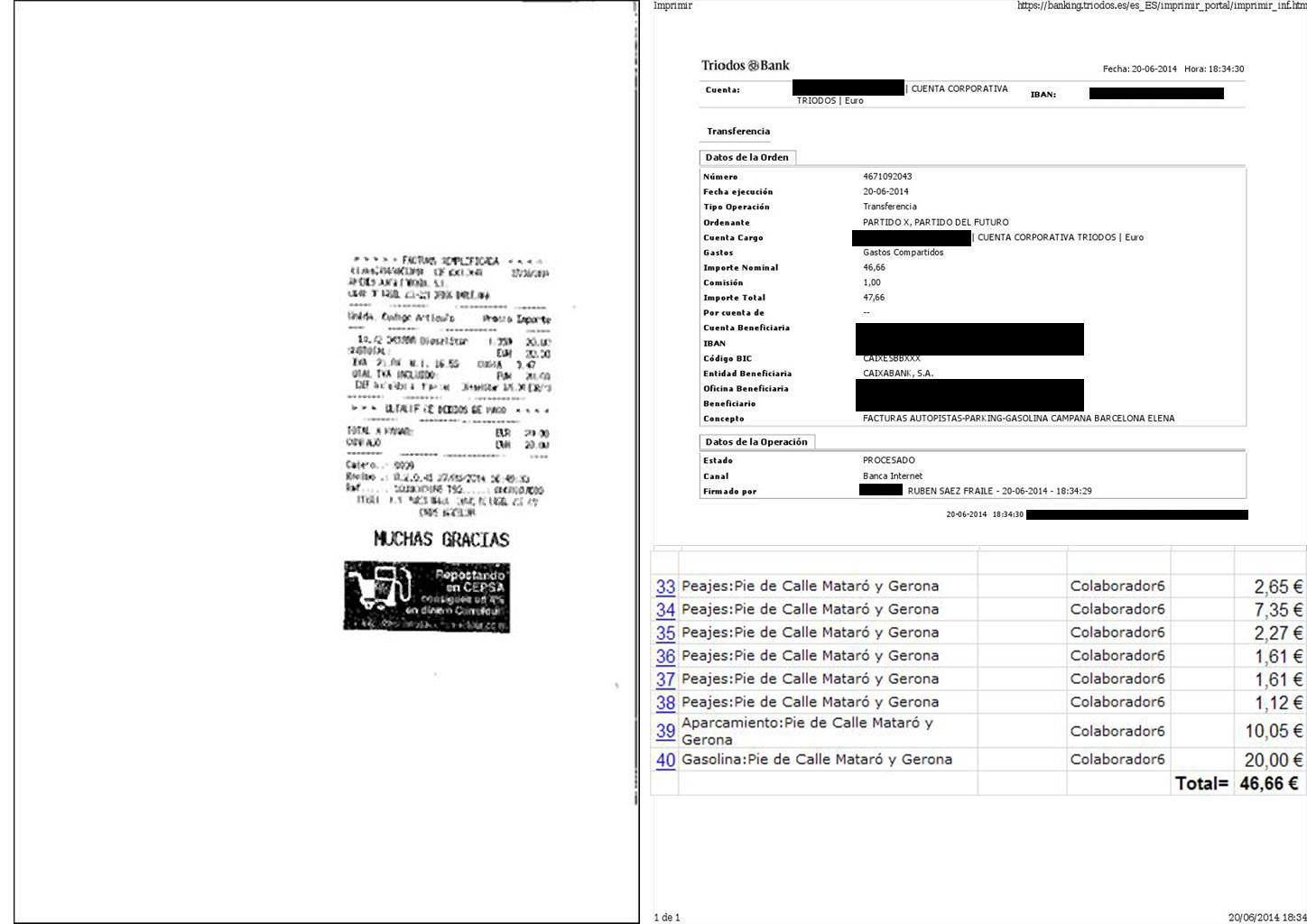The width and height of the screenshot is (1307, 924).
Task: Open link number 39 for Aparcamiento
Action: point(665,731)
